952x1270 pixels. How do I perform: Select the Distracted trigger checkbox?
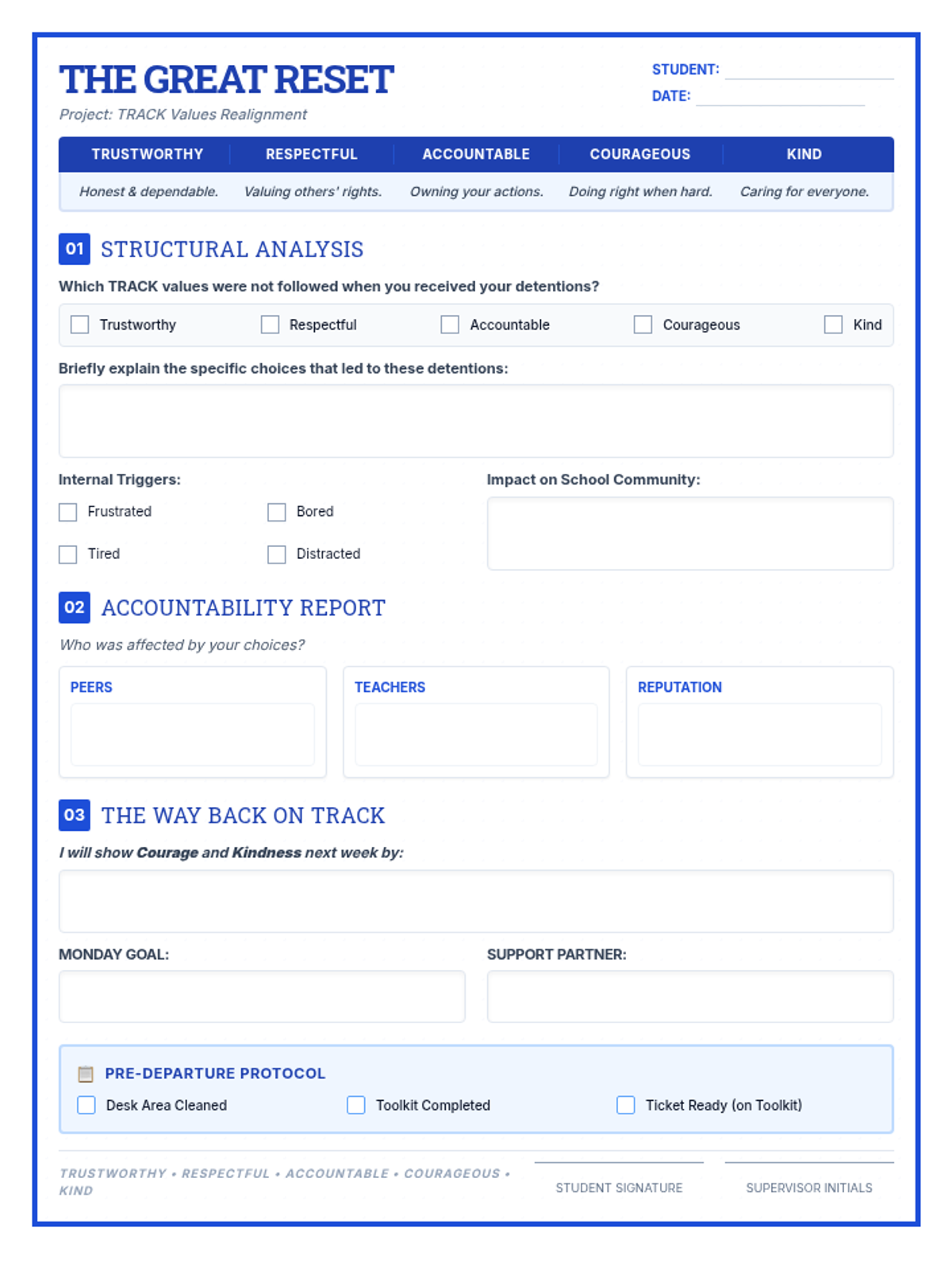[276, 554]
